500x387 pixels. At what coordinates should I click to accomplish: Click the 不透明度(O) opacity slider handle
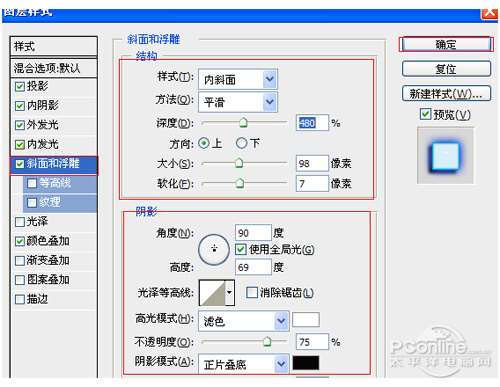[267, 342]
